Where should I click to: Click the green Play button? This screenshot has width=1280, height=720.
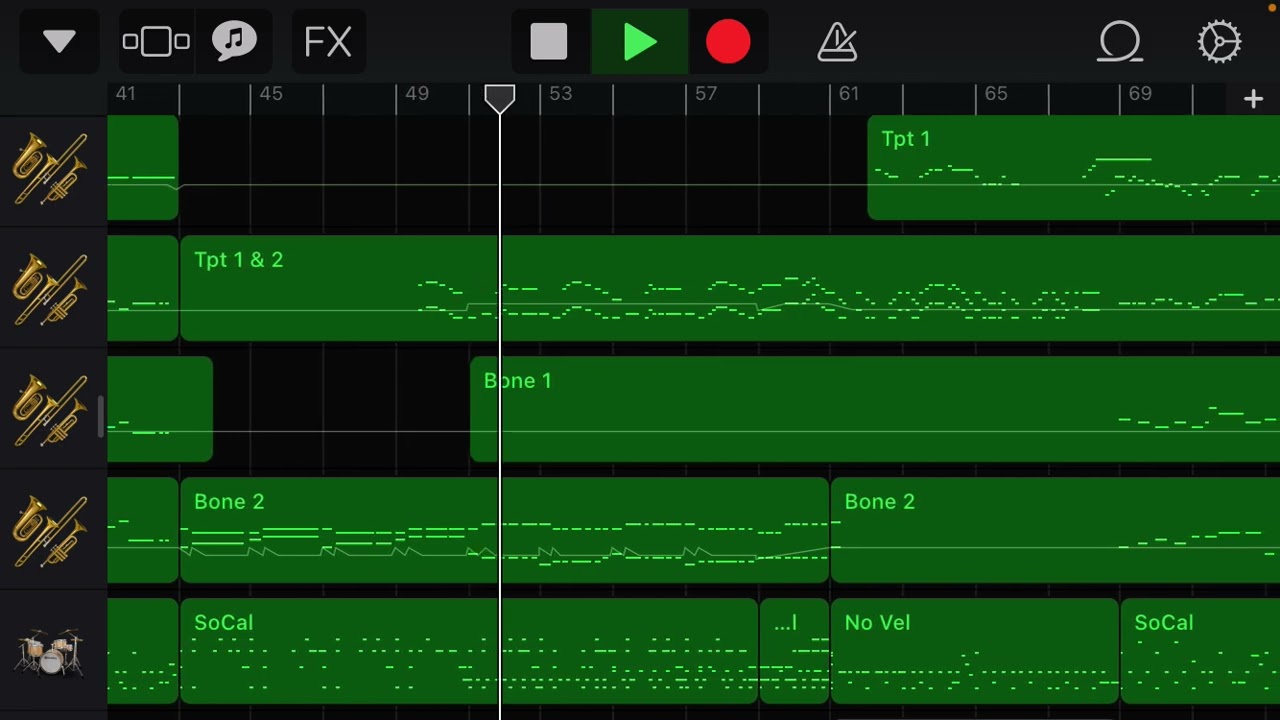coord(639,42)
